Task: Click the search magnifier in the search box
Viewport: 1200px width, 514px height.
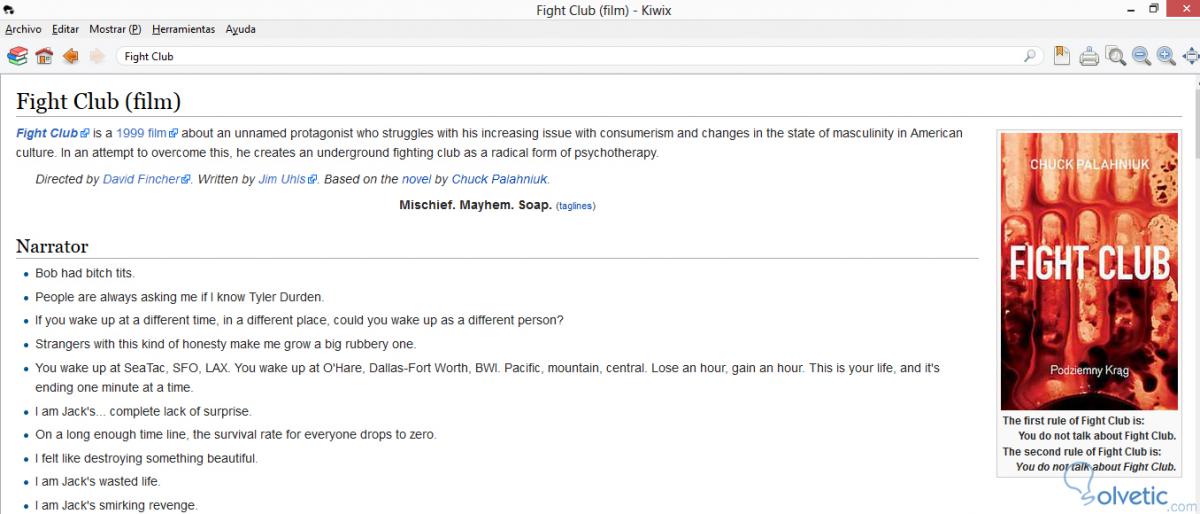Action: 1030,57
